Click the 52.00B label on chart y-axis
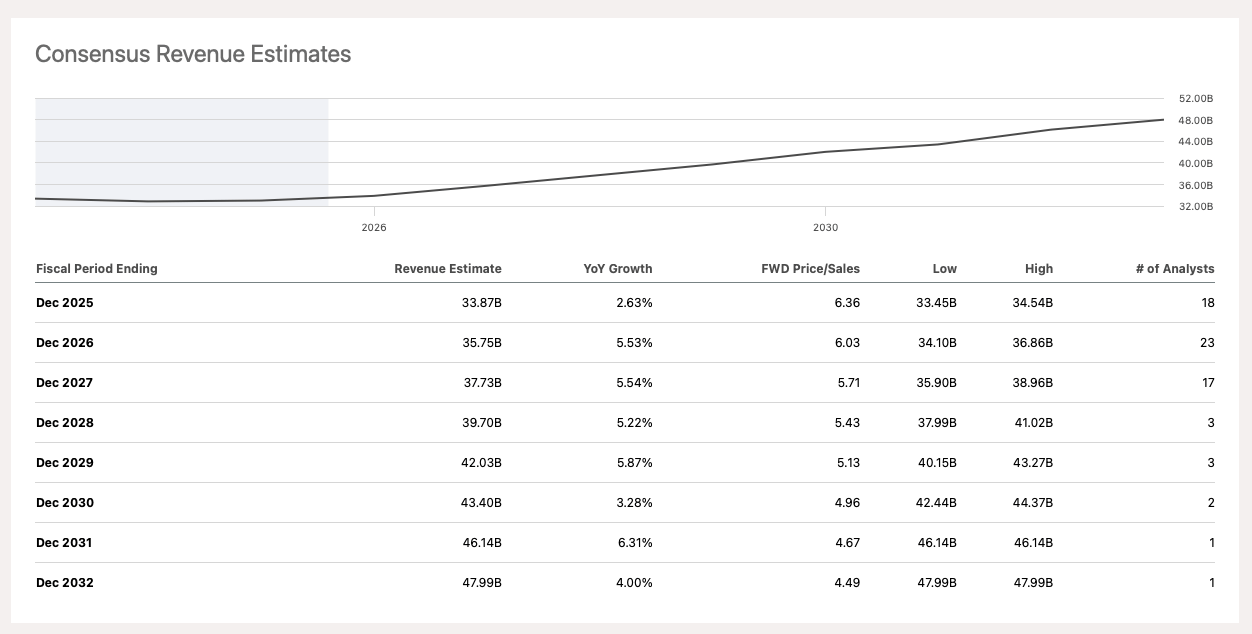The height and width of the screenshot is (634, 1252). tap(1196, 99)
